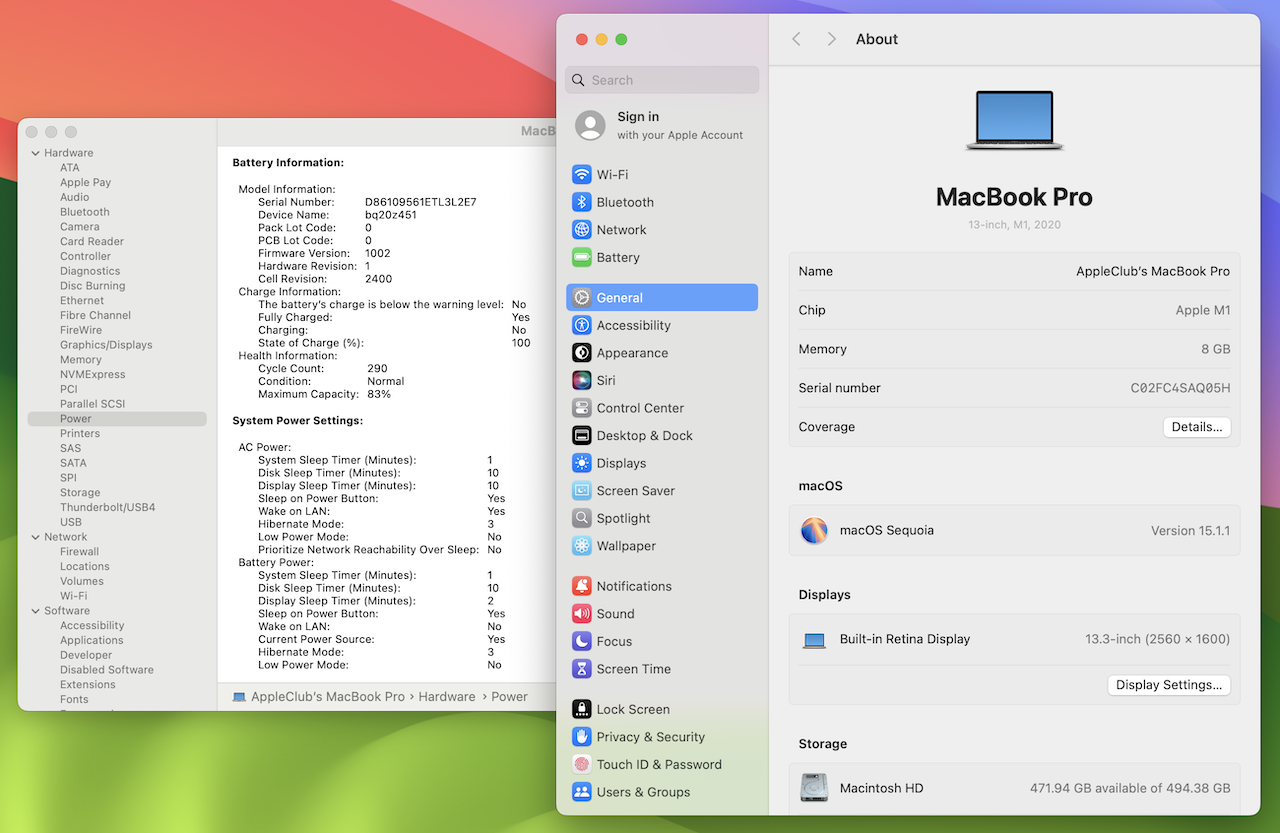This screenshot has height=833, width=1280.
Task: Open Network globe icon in System Settings sidebar
Action: 582,229
